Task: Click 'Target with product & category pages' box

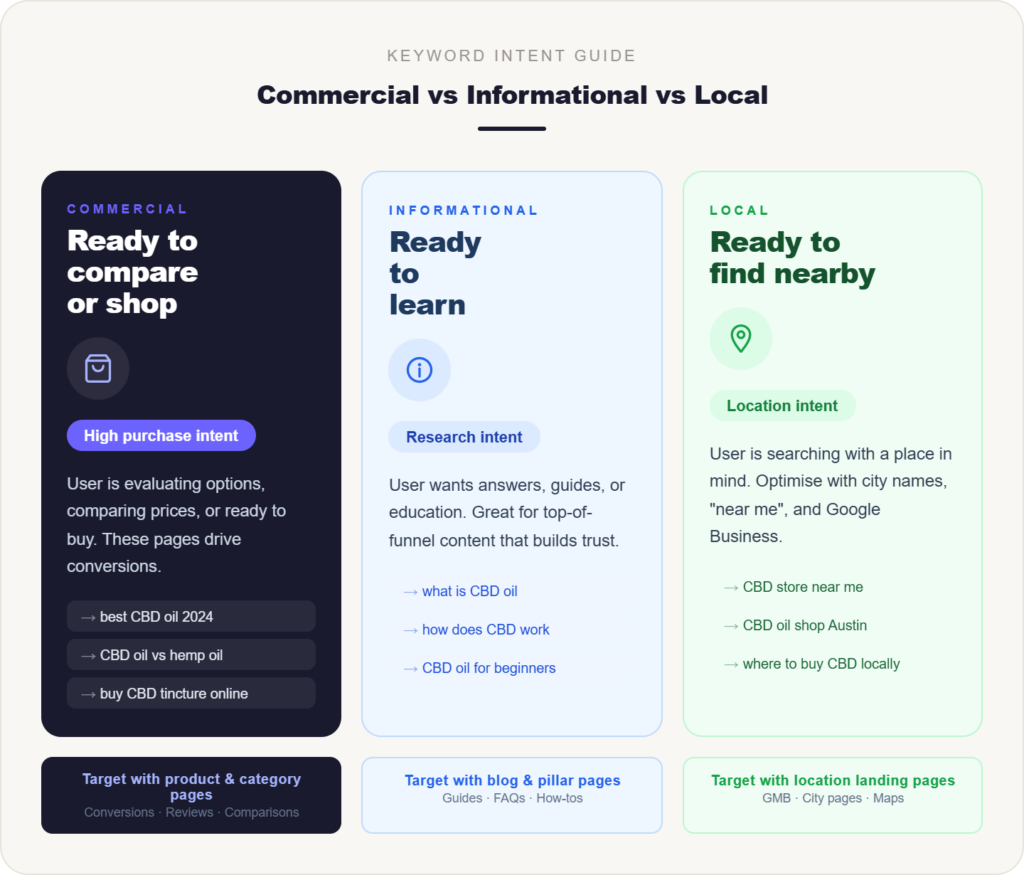Action: coord(191,795)
